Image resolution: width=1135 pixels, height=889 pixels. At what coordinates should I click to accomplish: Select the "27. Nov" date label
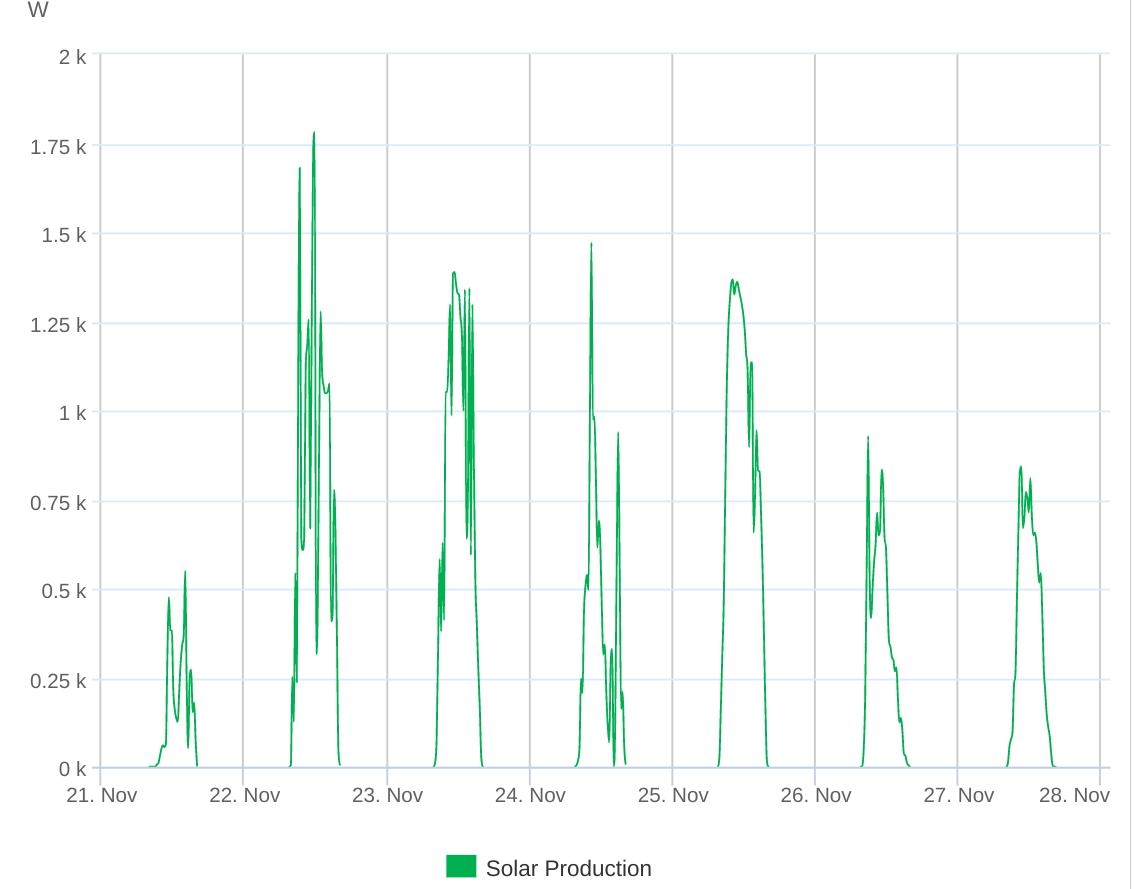(958, 796)
